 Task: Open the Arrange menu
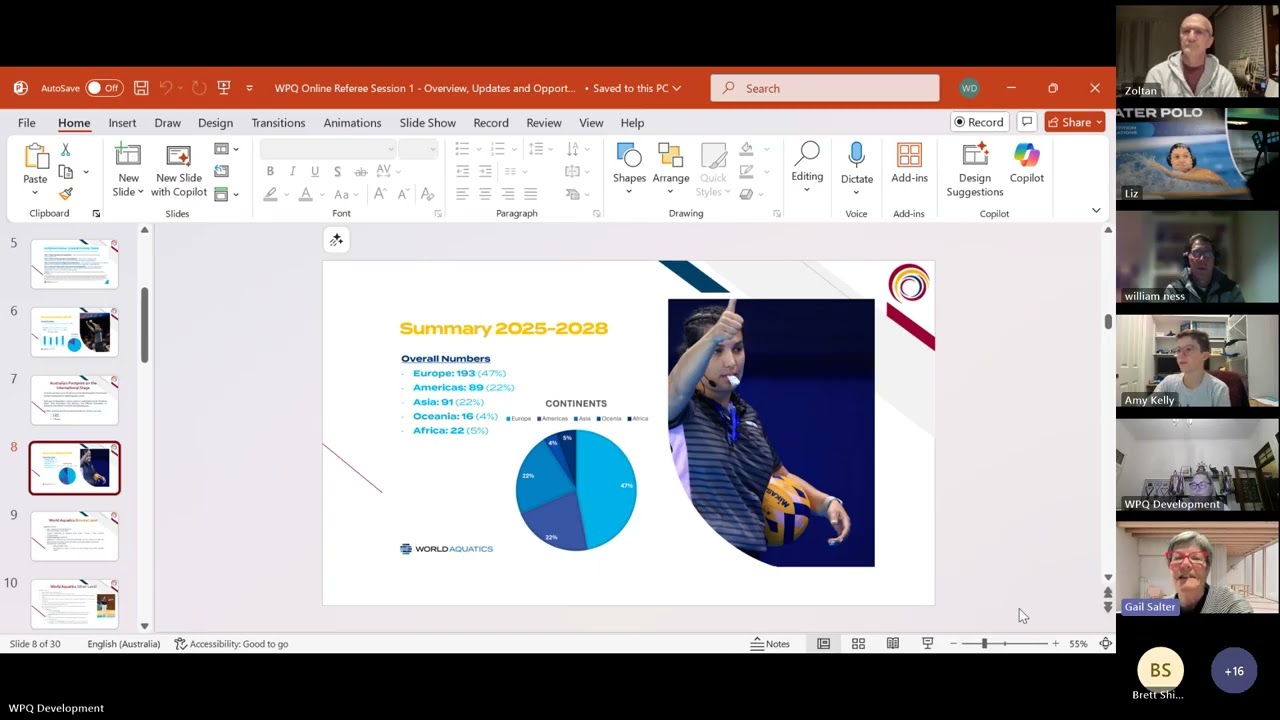pos(671,168)
